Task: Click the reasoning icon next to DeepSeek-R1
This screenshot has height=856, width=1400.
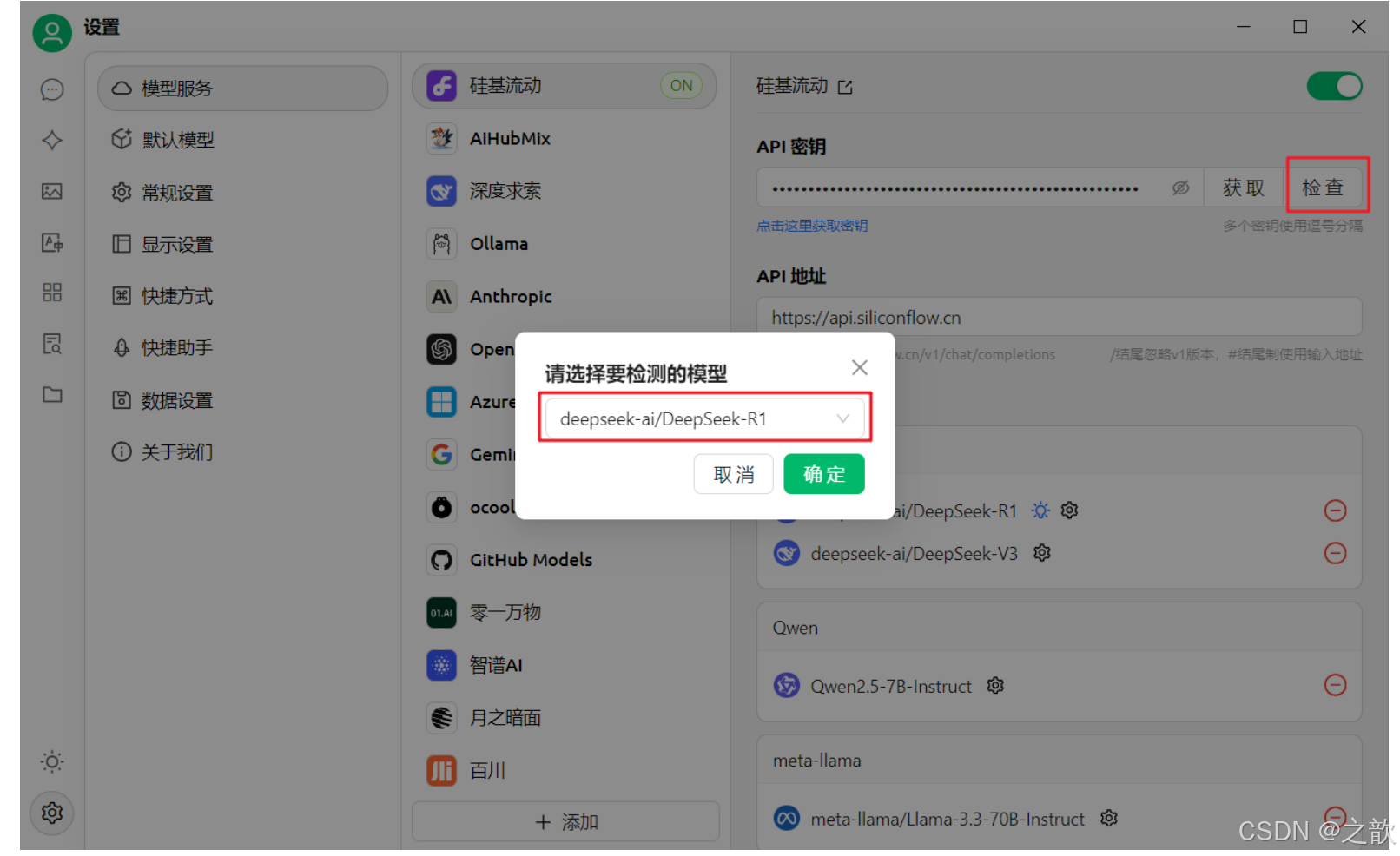Action: (1040, 510)
